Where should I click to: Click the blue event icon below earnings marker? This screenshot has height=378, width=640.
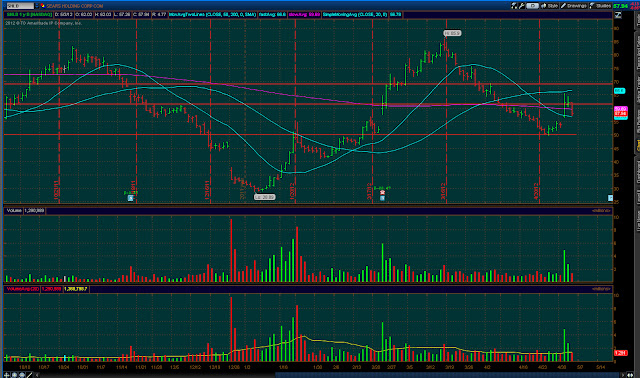point(382,198)
